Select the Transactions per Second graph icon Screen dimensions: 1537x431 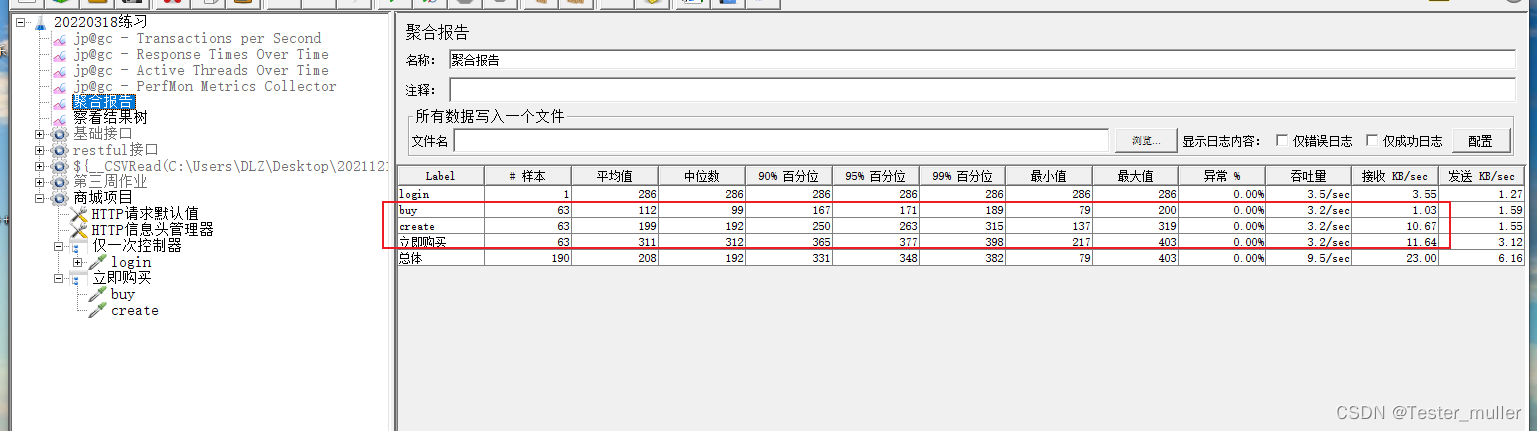point(60,39)
